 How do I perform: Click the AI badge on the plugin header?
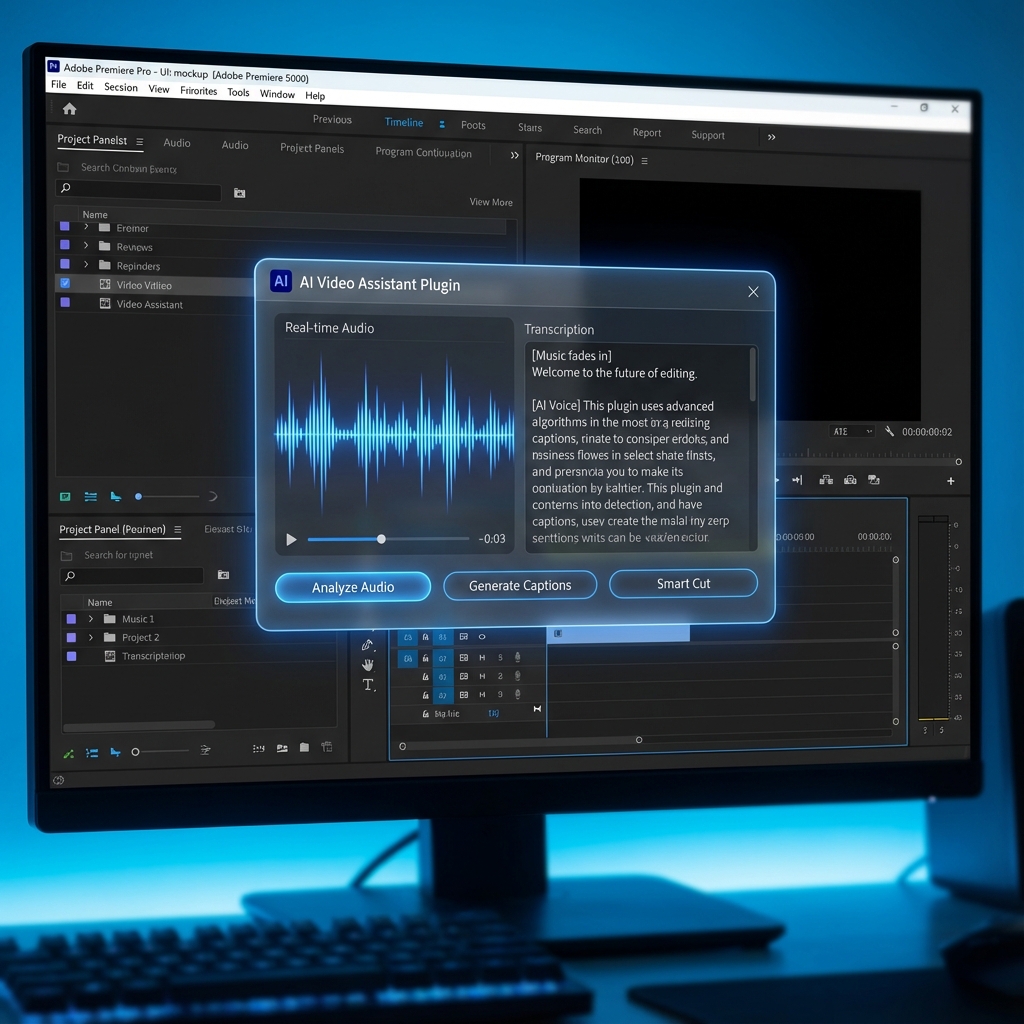[x=281, y=281]
